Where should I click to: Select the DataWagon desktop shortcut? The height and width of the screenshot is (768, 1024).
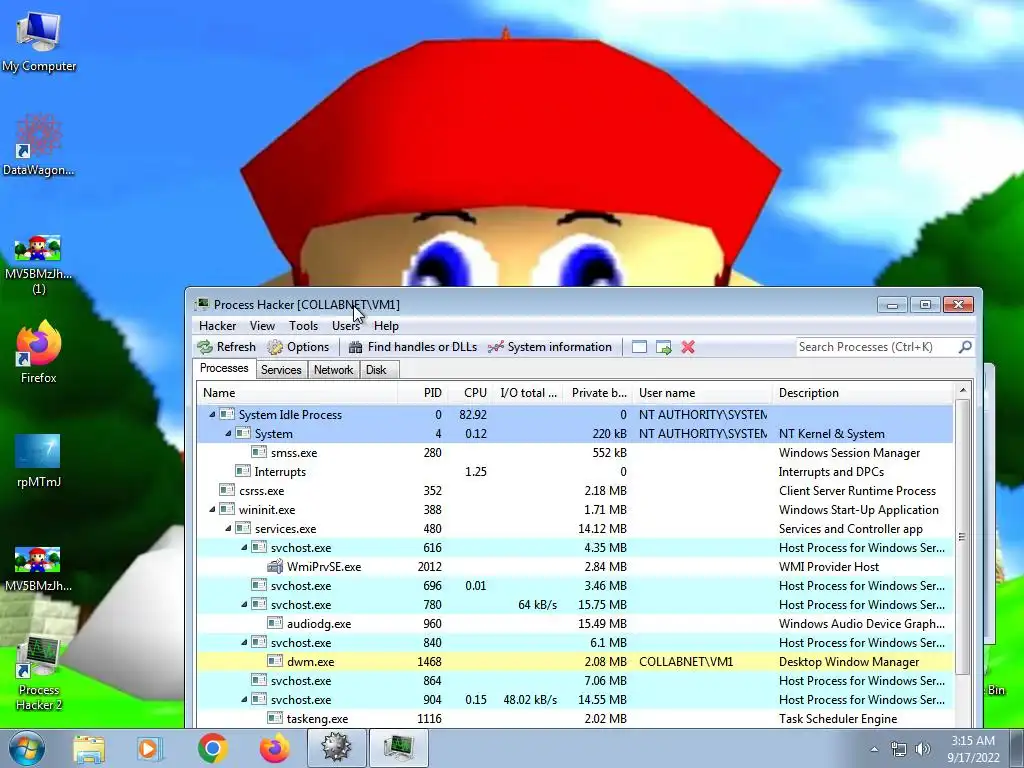39,145
